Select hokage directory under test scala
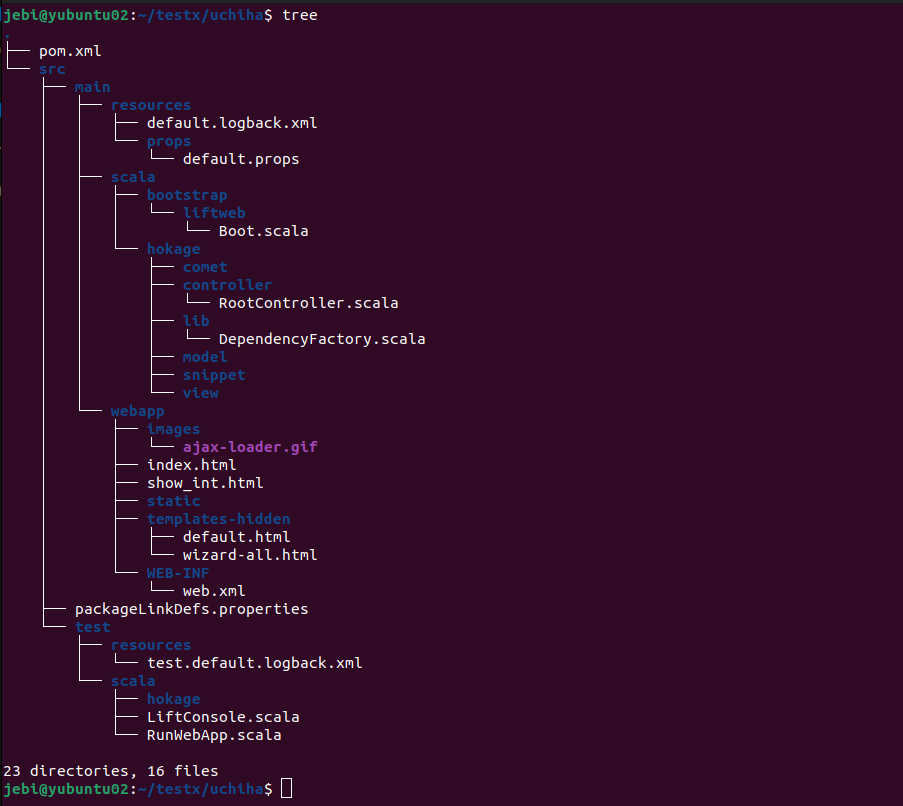The width and height of the screenshot is (903, 806). tap(173, 699)
